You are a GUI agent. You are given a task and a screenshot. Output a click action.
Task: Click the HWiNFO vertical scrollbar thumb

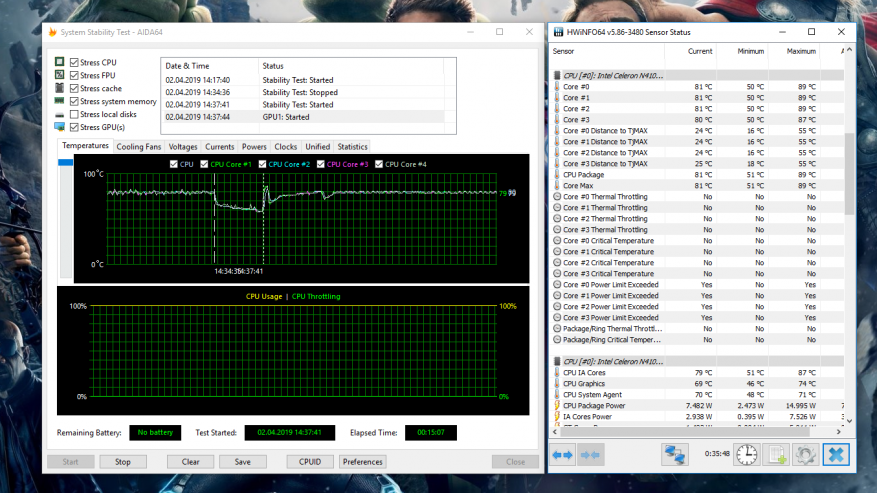coord(849,173)
